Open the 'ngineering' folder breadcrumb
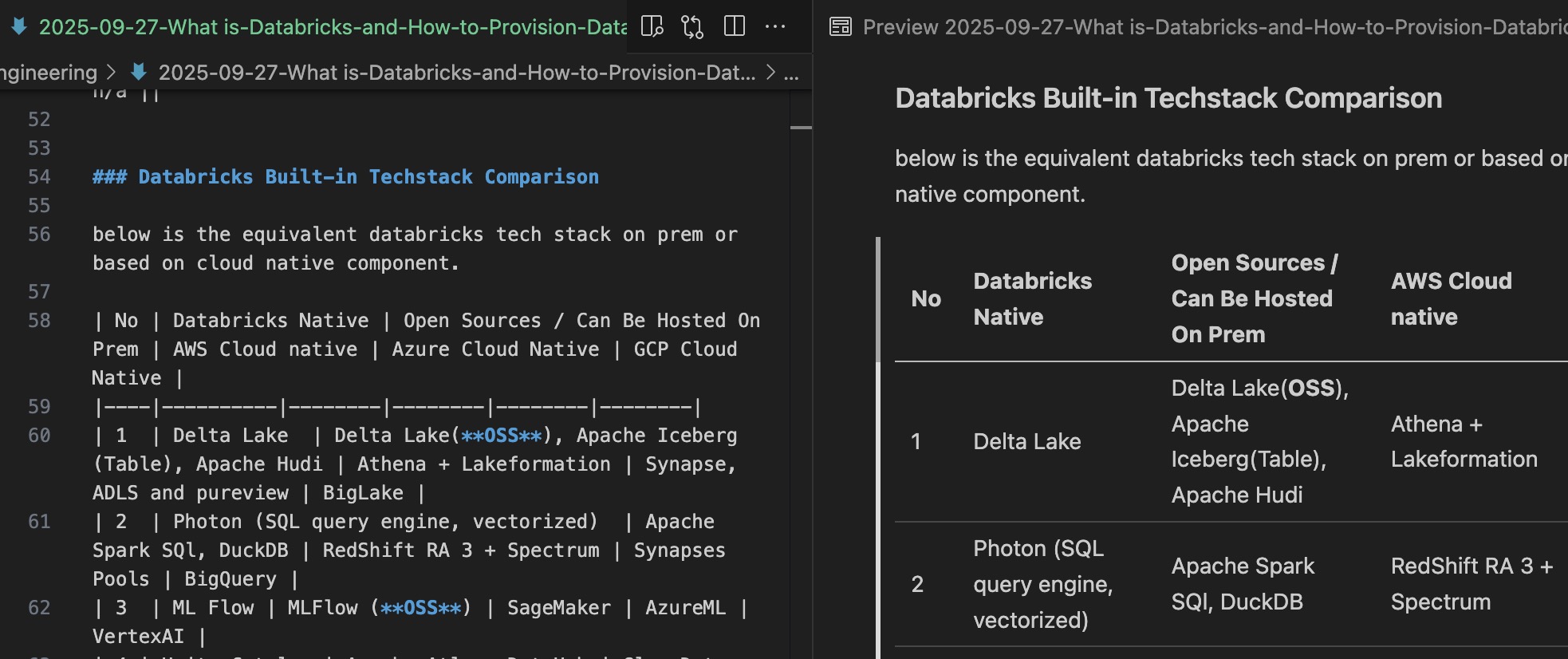Image resolution: width=1568 pixels, height=659 pixels. click(x=49, y=73)
